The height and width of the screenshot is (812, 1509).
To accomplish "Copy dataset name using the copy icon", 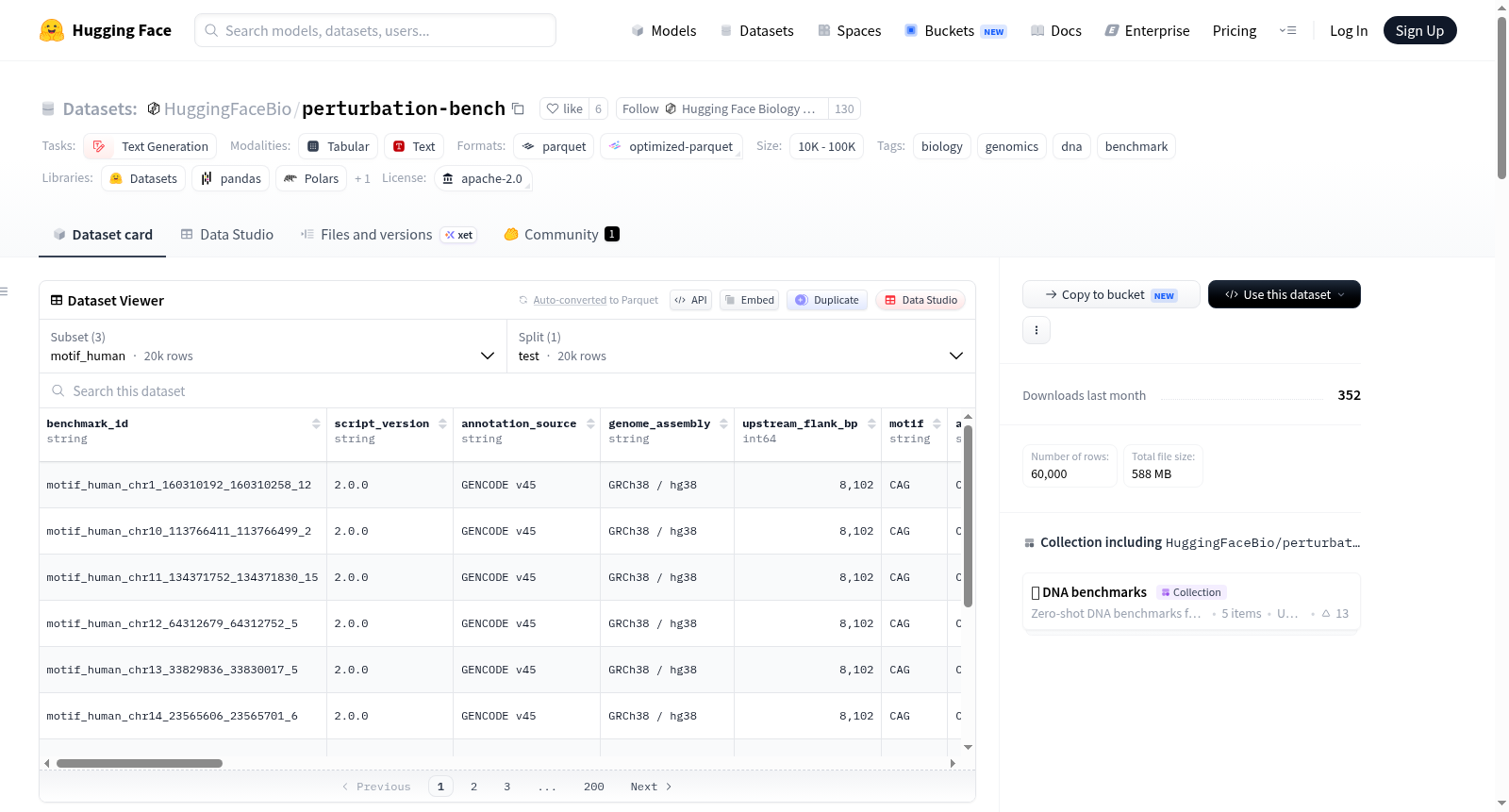I will point(518,108).
